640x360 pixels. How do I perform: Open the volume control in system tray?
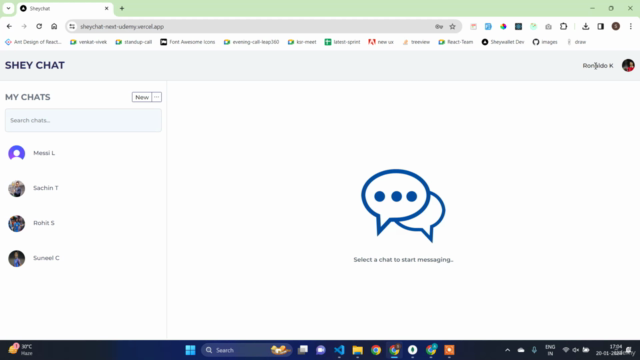(x=576, y=350)
